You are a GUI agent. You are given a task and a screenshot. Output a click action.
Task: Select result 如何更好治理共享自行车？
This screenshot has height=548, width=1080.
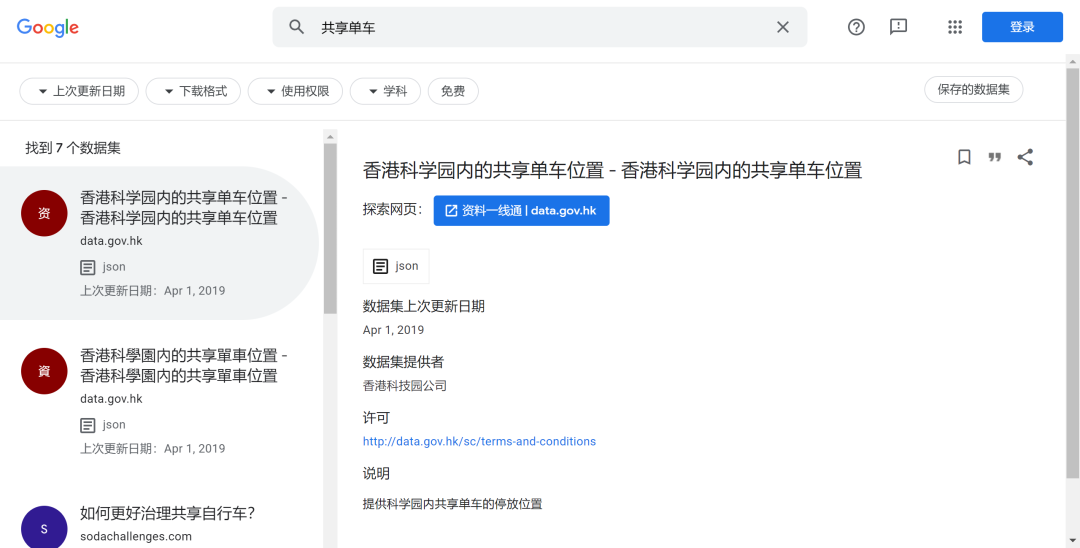pos(167,514)
